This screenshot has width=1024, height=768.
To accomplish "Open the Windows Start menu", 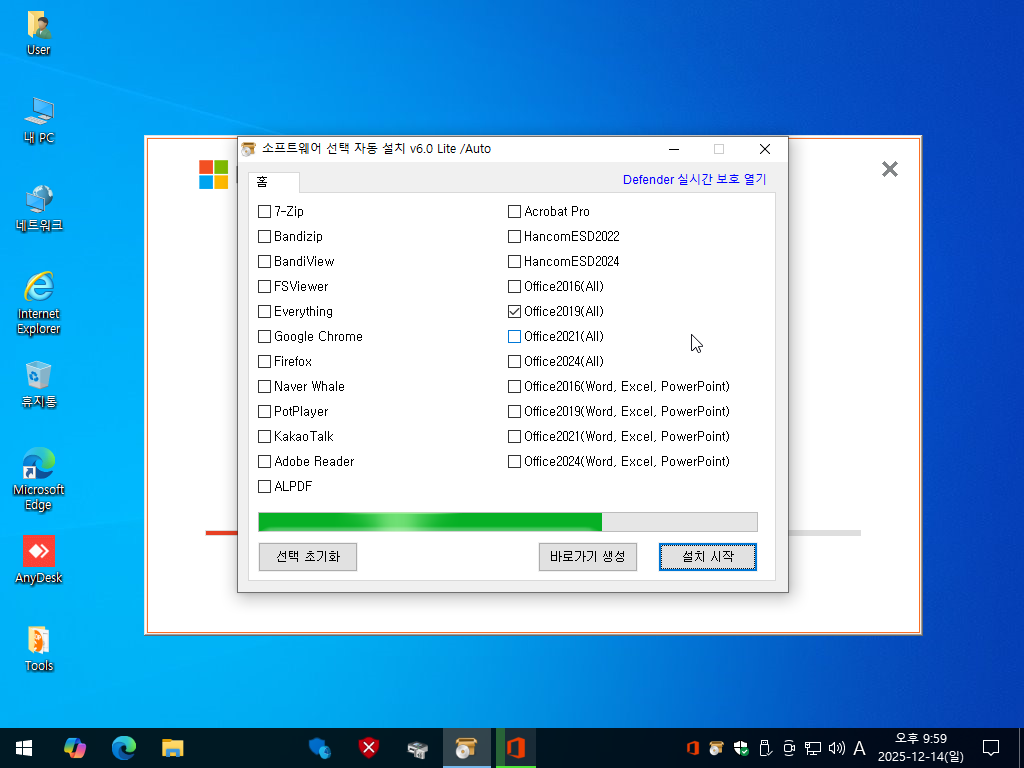I will point(24,748).
